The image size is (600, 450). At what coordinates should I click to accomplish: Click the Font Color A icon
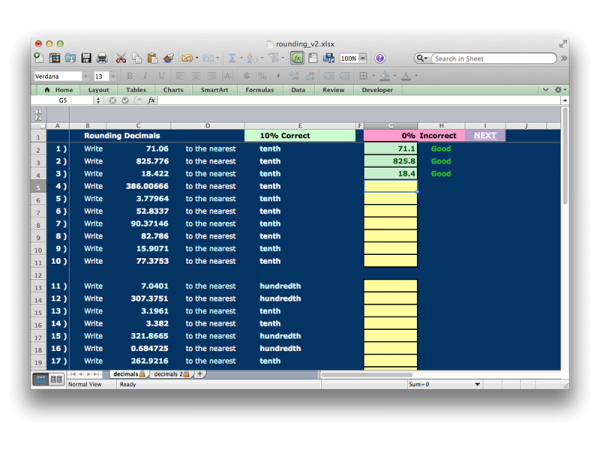(x=406, y=76)
